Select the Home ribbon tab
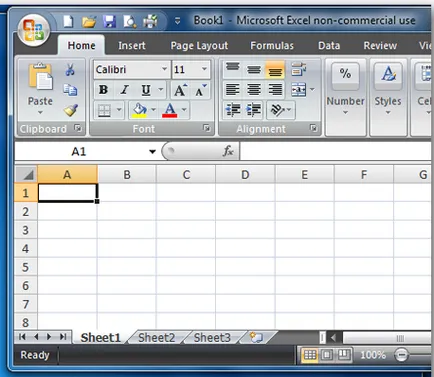The width and height of the screenshot is (434, 377). 81,45
